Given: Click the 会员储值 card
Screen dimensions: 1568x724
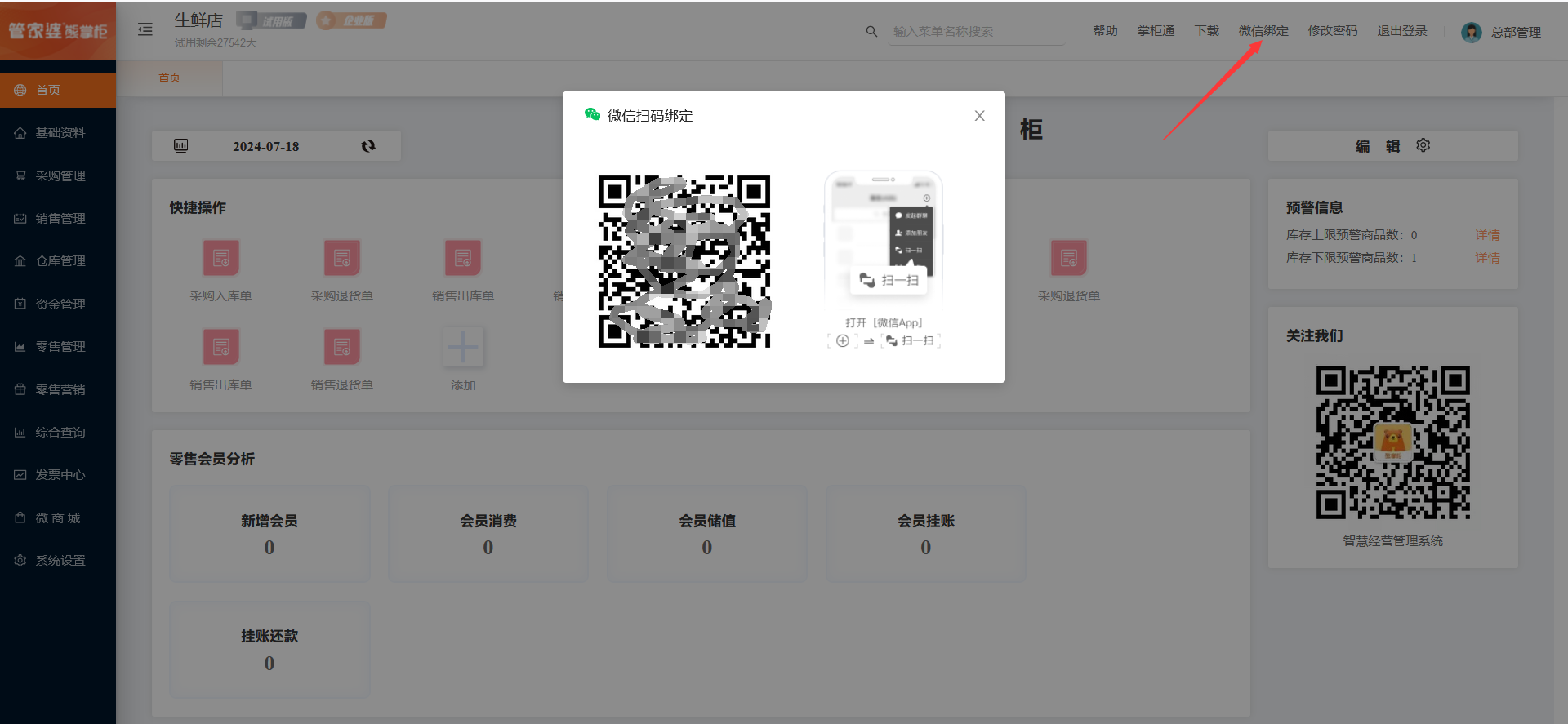Looking at the screenshot, I should [707, 534].
